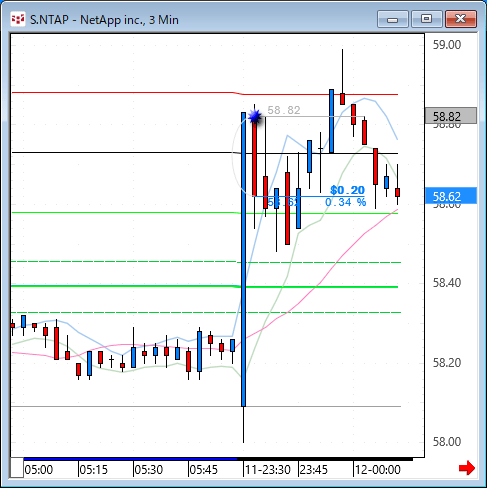Select the 58.62 blue price label on axis
The width and height of the screenshot is (487, 488).
(x=451, y=196)
